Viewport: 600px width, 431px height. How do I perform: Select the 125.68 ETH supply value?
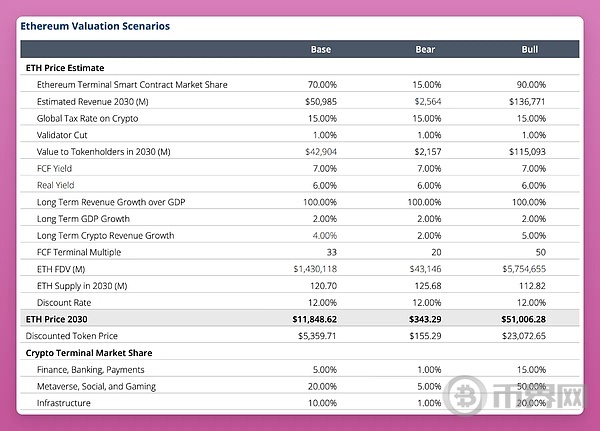coord(428,286)
